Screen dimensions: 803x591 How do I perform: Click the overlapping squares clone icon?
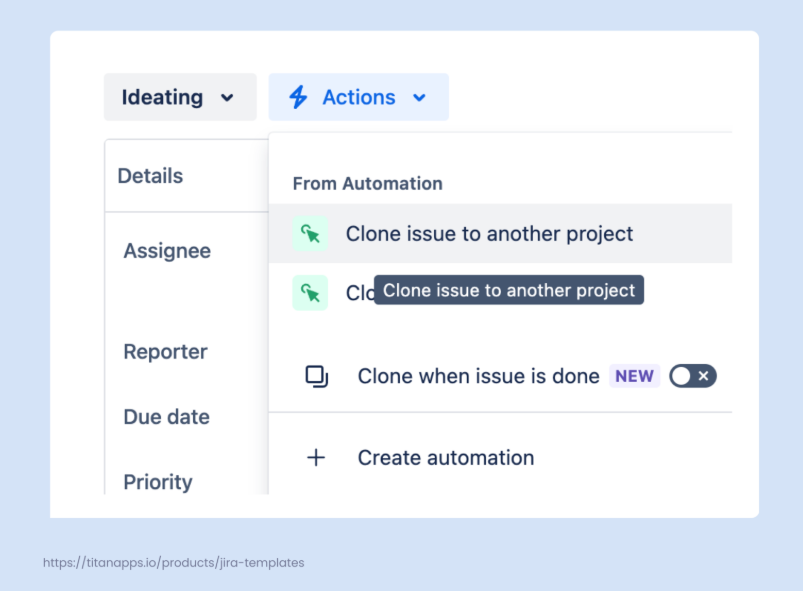click(x=316, y=376)
